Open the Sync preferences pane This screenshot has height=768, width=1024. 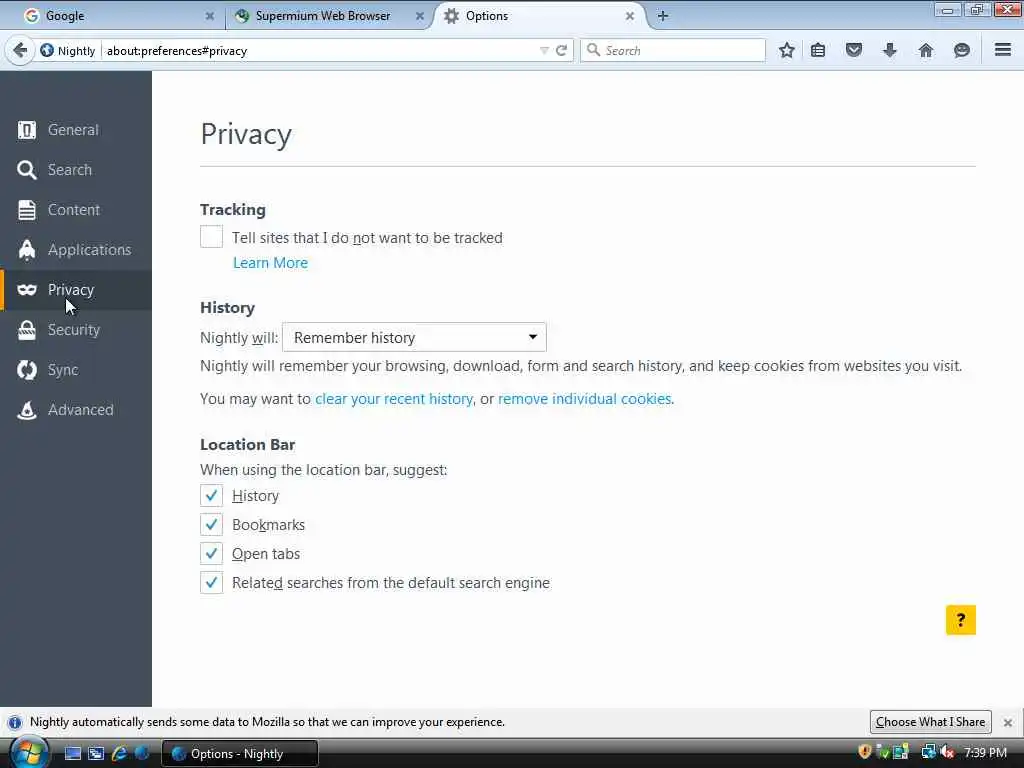pyautogui.click(x=76, y=370)
